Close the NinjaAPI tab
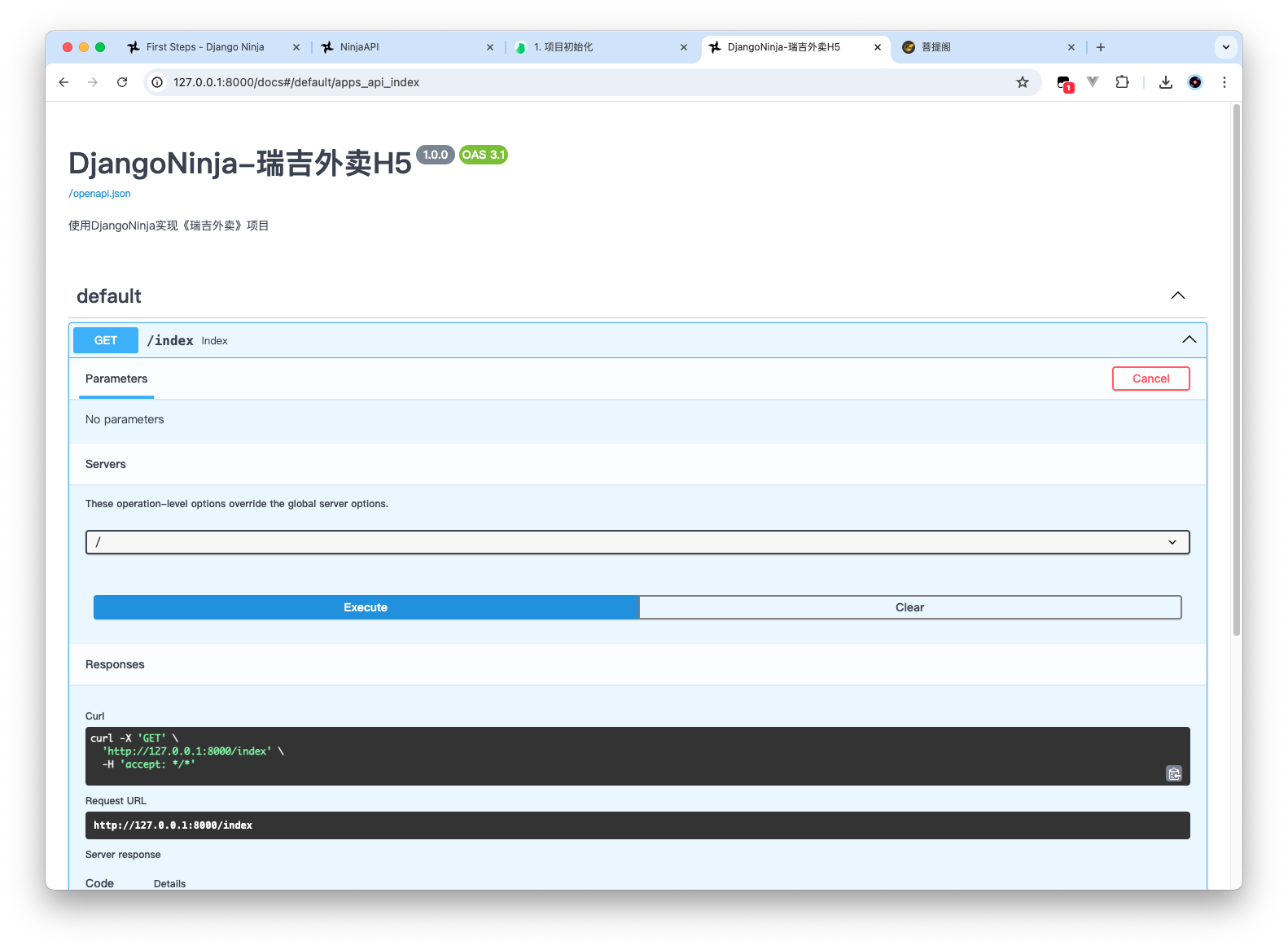The width and height of the screenshot is (1288, 950). point(490,47)
